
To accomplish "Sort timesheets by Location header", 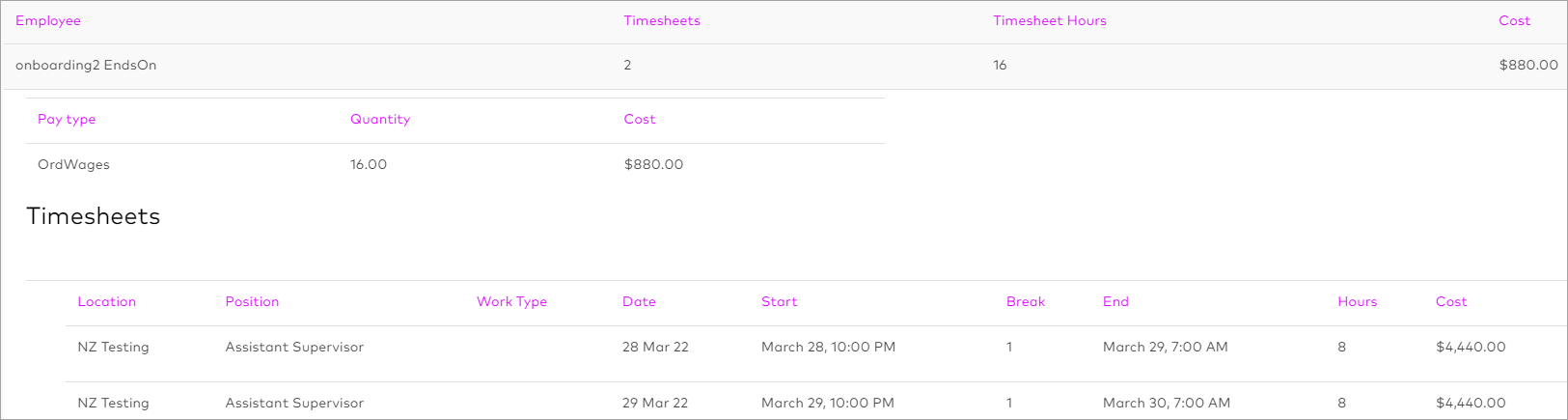I will click(107, 302).
